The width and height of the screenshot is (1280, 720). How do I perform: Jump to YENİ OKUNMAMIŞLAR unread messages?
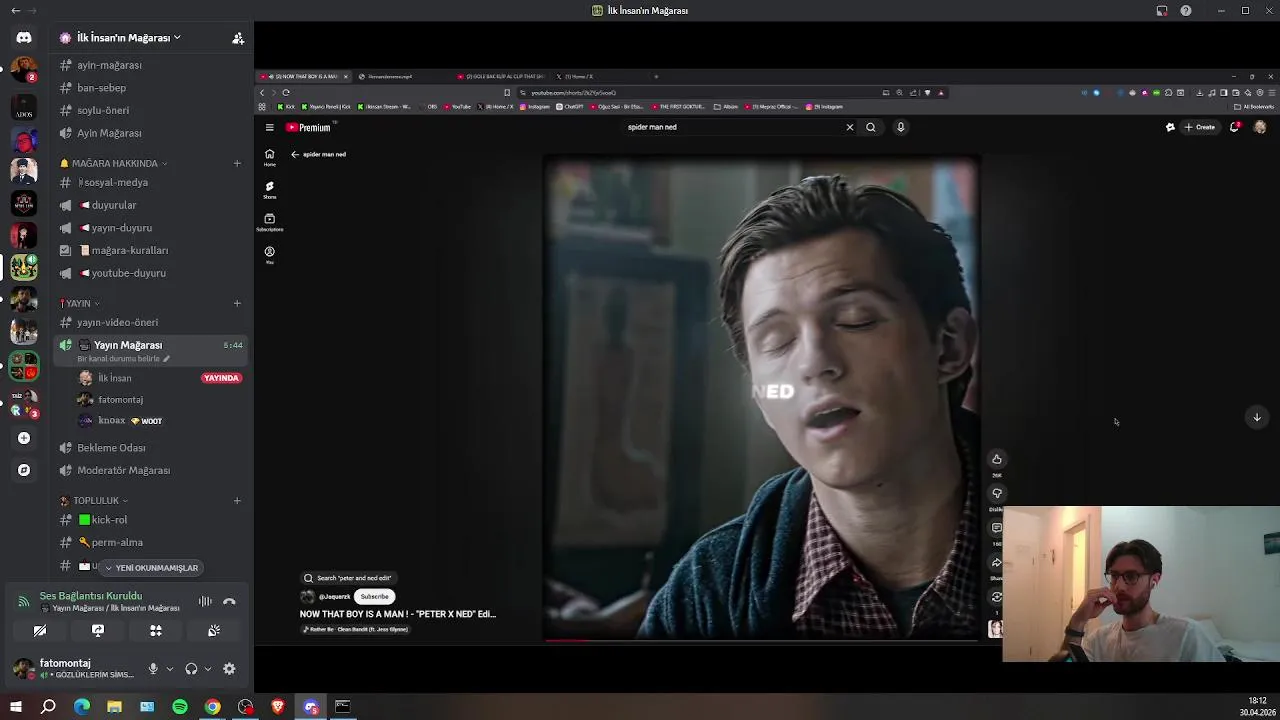click(151, 568)
